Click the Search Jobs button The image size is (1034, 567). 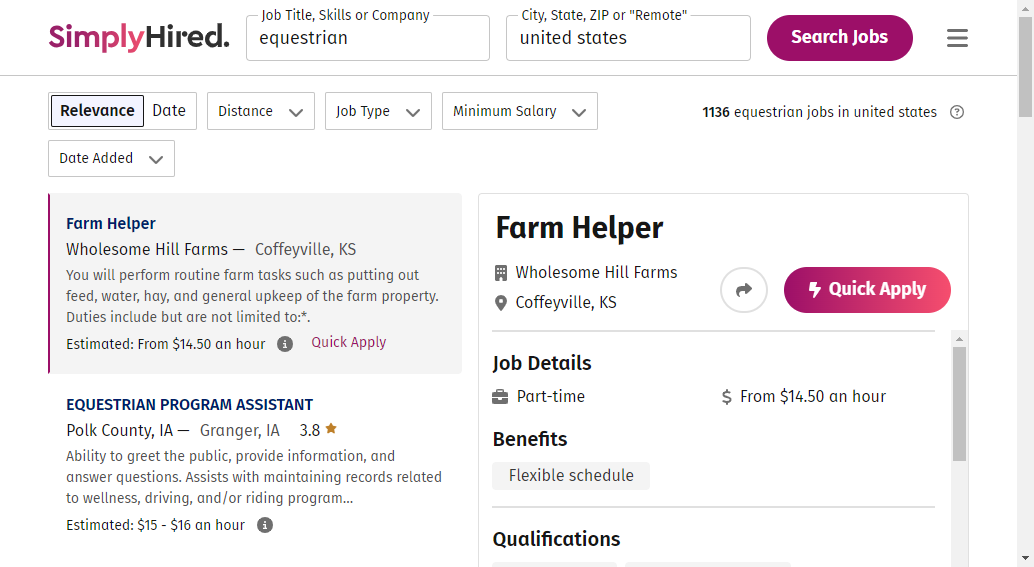[839, 38]
